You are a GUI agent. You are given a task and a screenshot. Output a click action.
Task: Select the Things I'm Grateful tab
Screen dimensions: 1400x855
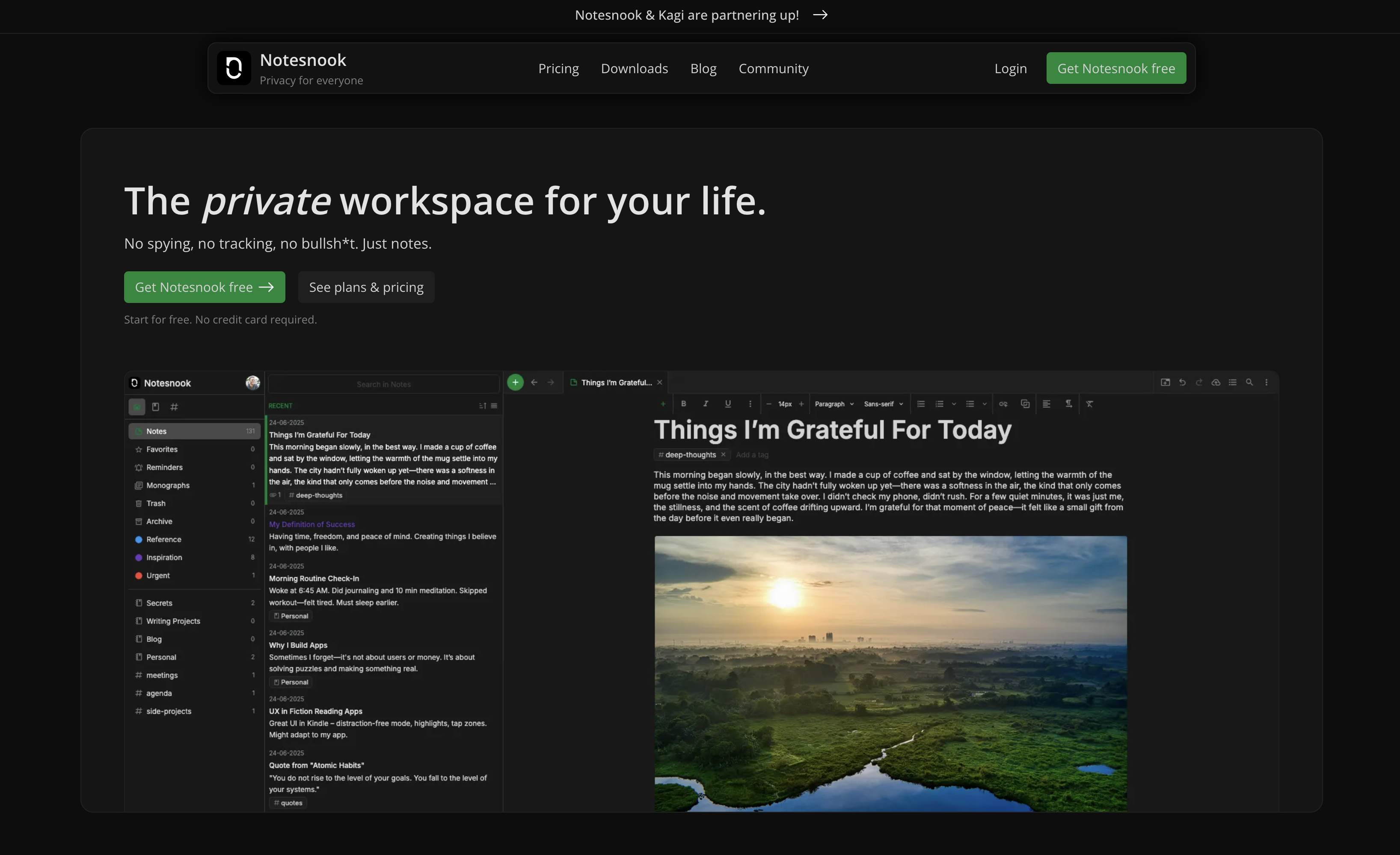[616, 382]
